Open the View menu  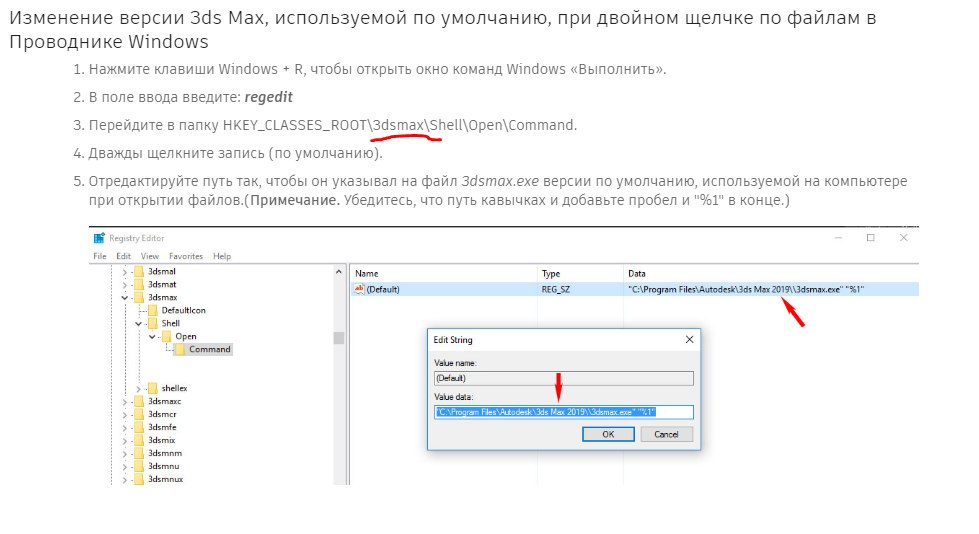[x=150, y=256]
